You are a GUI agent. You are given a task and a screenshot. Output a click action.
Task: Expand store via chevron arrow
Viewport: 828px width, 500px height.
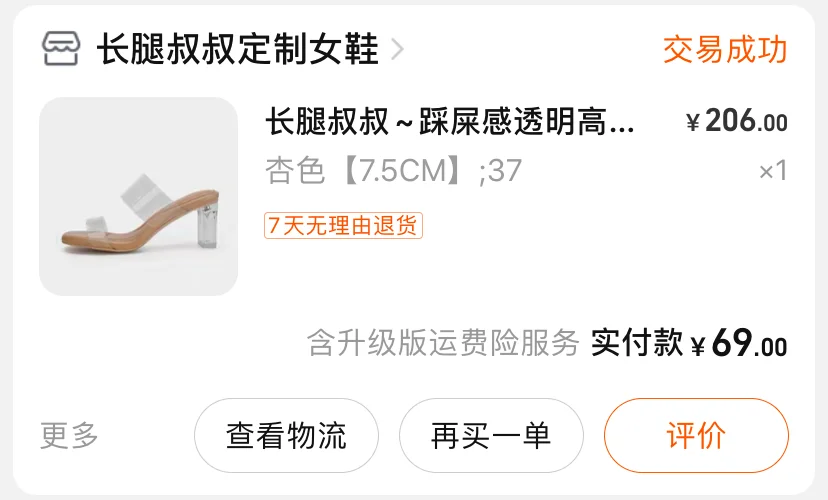click(x=397, y=49)
